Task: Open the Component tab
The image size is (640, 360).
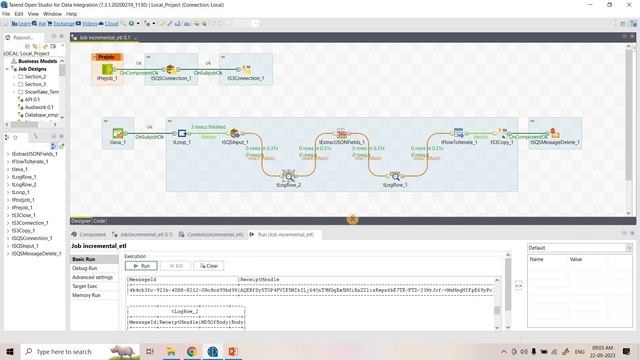Action: coord(89,235)
